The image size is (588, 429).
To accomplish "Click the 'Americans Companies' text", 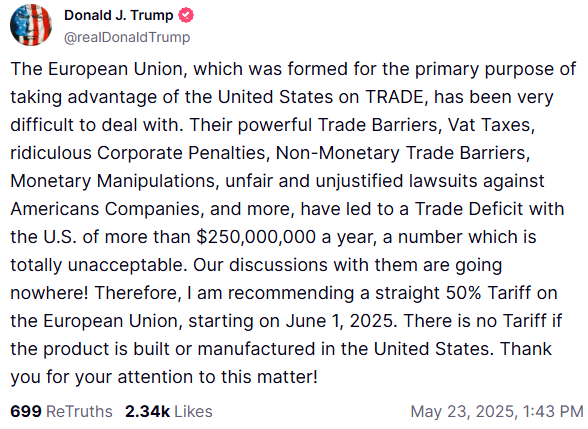I will [x=107, y=209].
